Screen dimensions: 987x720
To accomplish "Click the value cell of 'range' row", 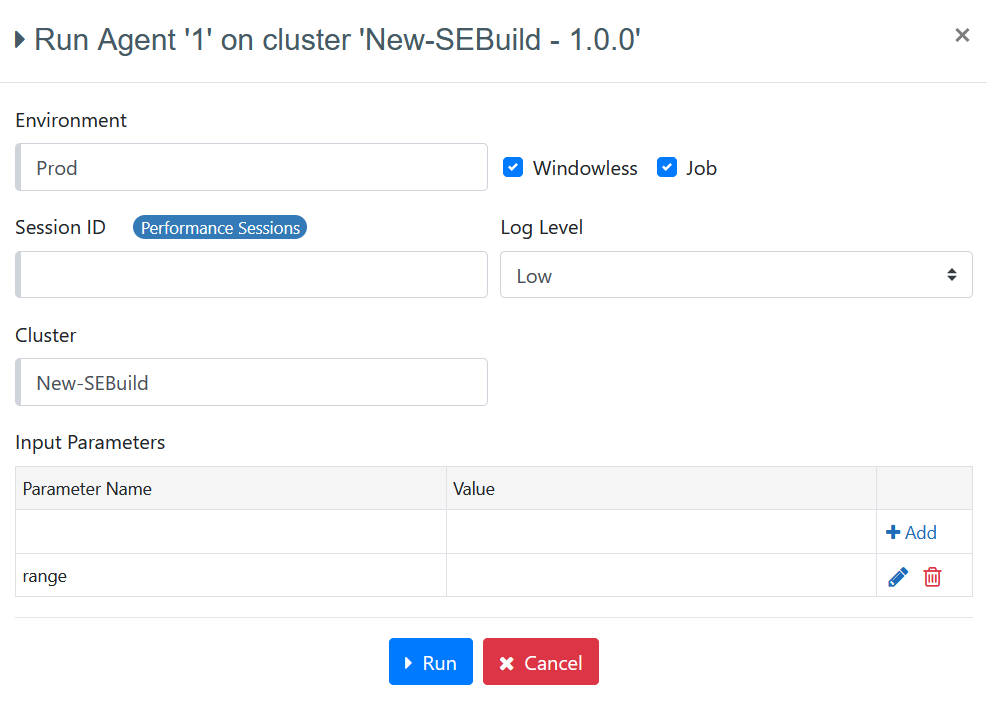I will pos(661,576).
